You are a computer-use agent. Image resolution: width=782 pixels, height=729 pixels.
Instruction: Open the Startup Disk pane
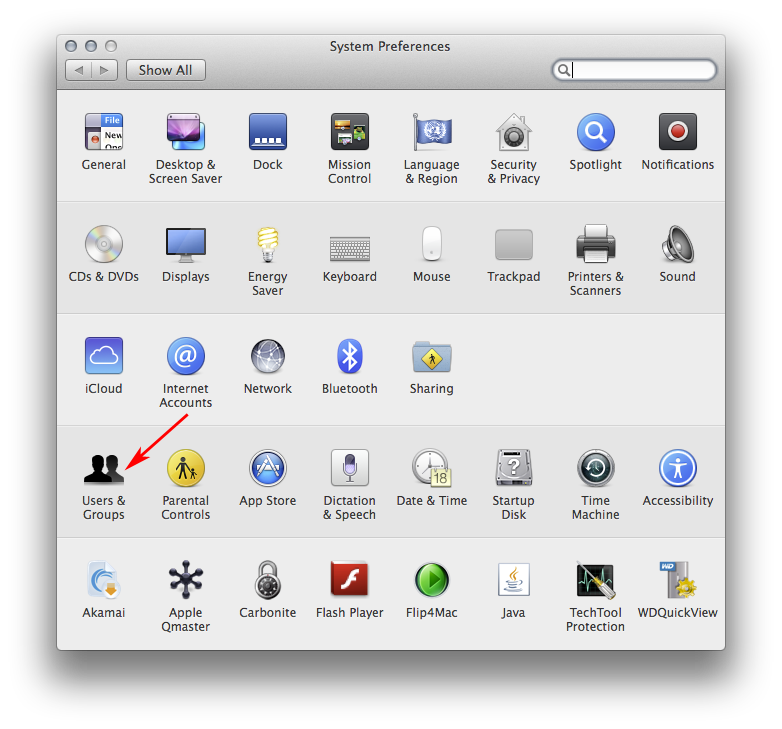click(513, 468)
